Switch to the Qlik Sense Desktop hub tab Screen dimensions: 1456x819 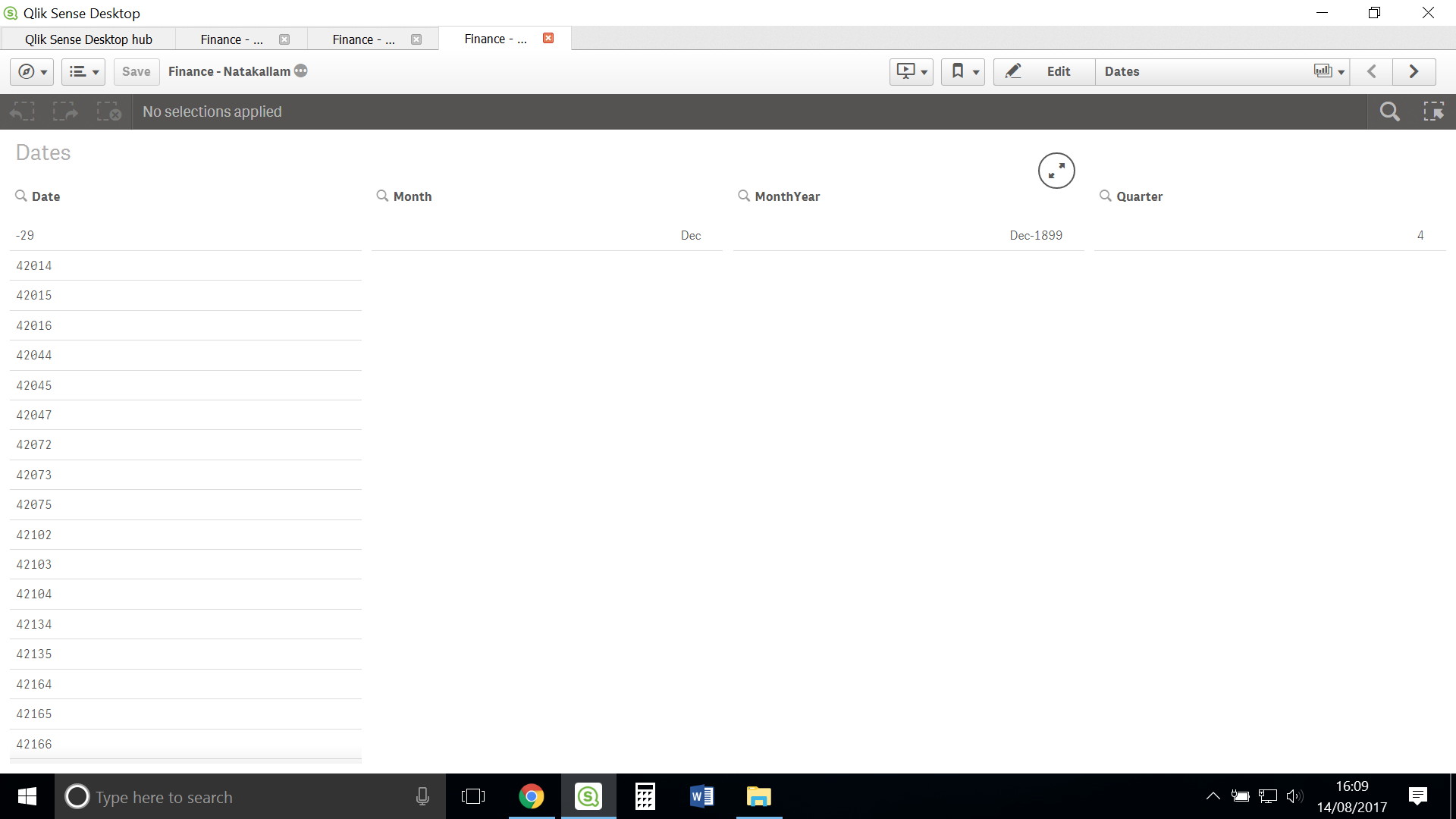point(89,39)
